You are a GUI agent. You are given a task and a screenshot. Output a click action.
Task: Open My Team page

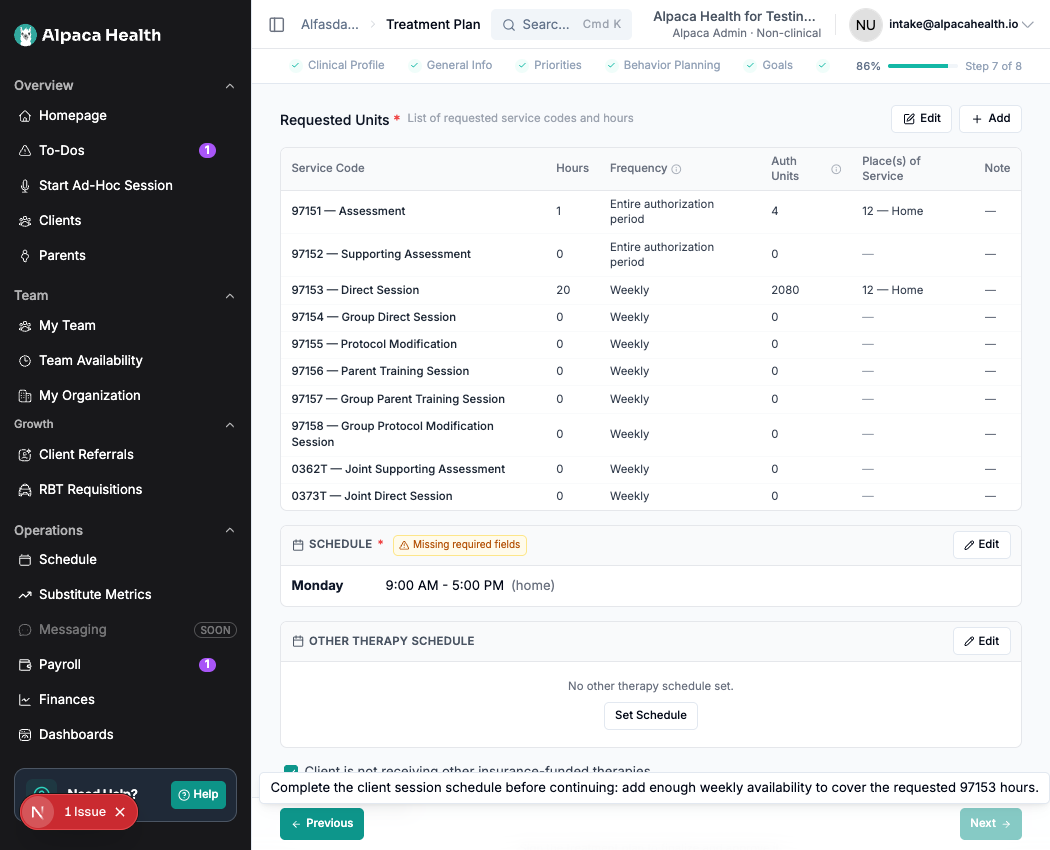(67, 326)
